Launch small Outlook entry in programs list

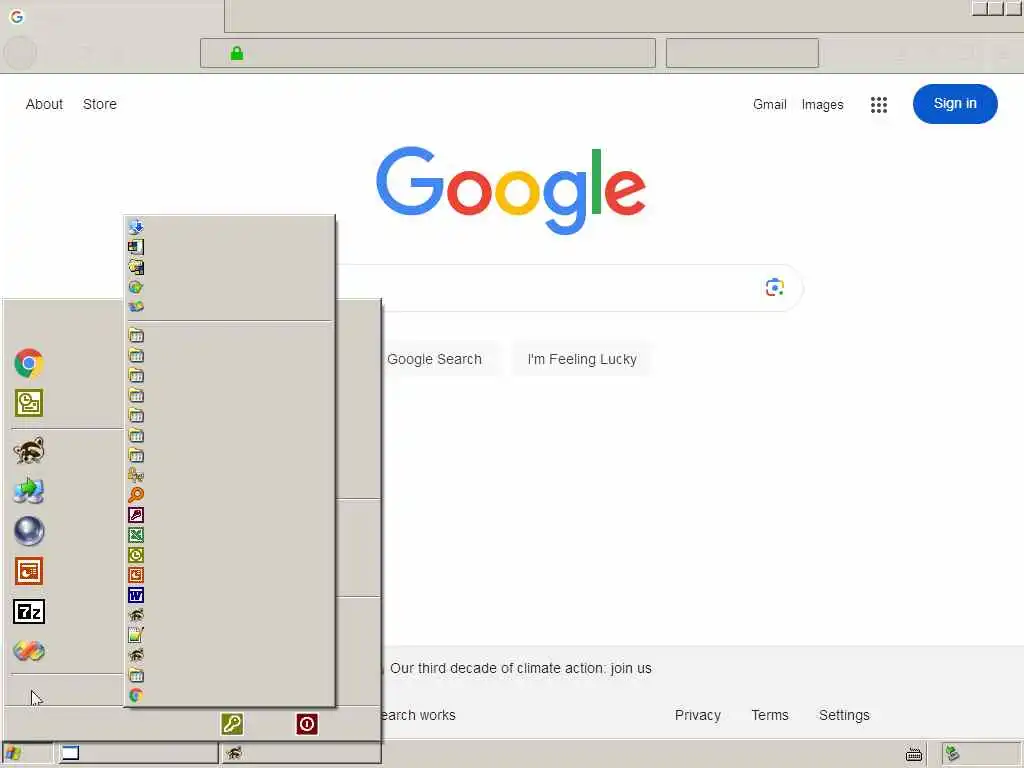point(136,555)
